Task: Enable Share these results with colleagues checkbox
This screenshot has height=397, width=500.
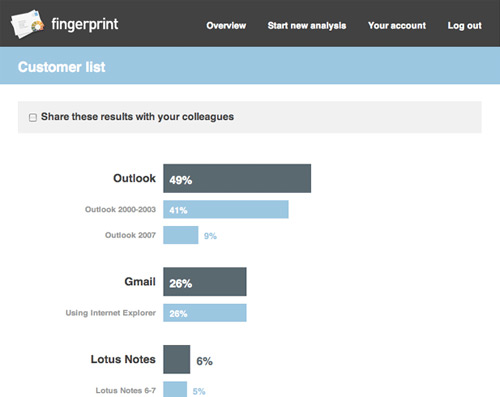Action: pyautogui.click(x=33, y=117)
